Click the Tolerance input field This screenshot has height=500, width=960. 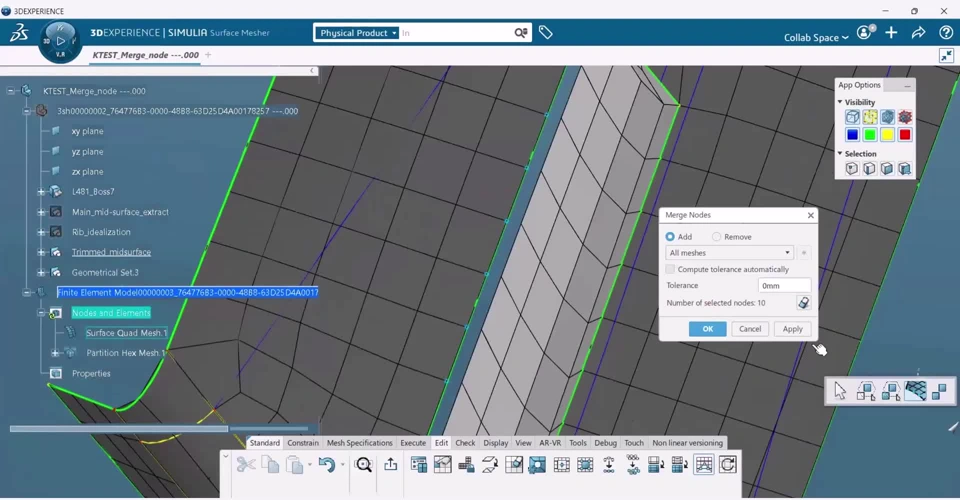click(x=785, y=286)
